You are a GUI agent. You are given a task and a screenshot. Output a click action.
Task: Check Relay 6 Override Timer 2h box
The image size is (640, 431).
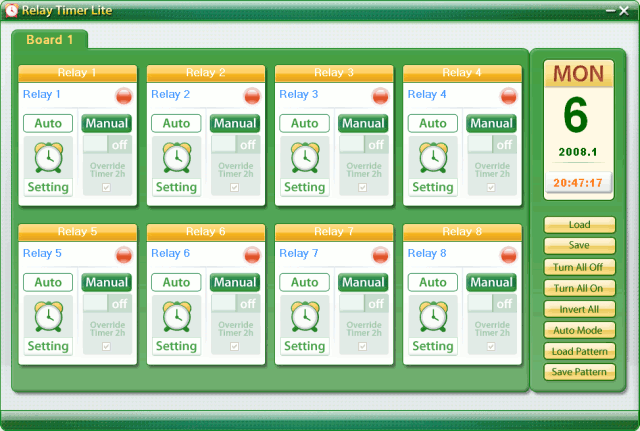tap(234, 347)
